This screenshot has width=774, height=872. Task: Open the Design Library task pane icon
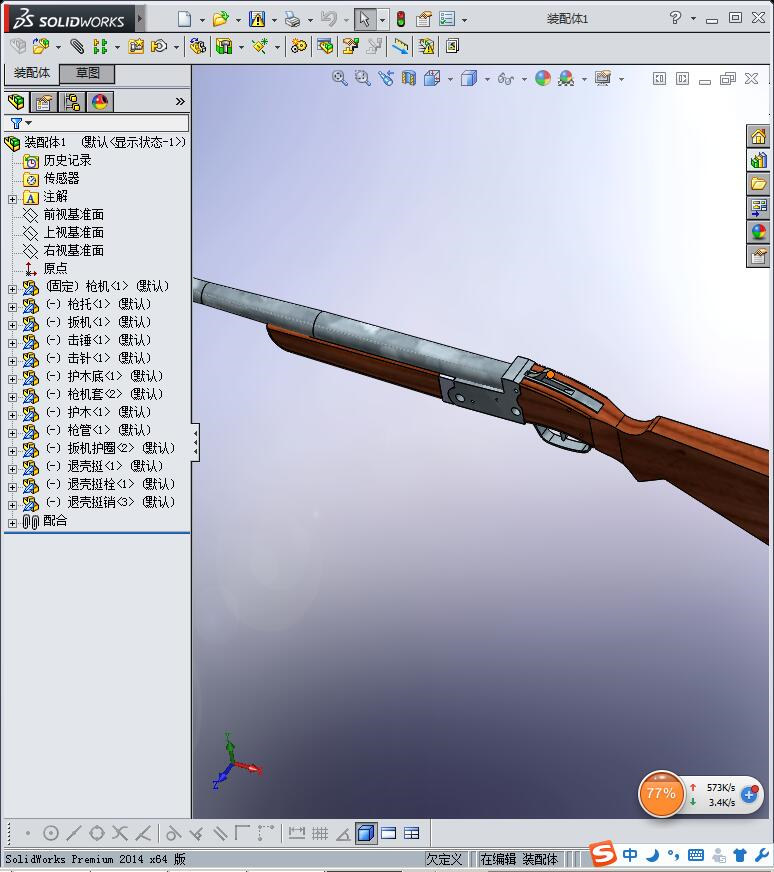tap(758, 161)
